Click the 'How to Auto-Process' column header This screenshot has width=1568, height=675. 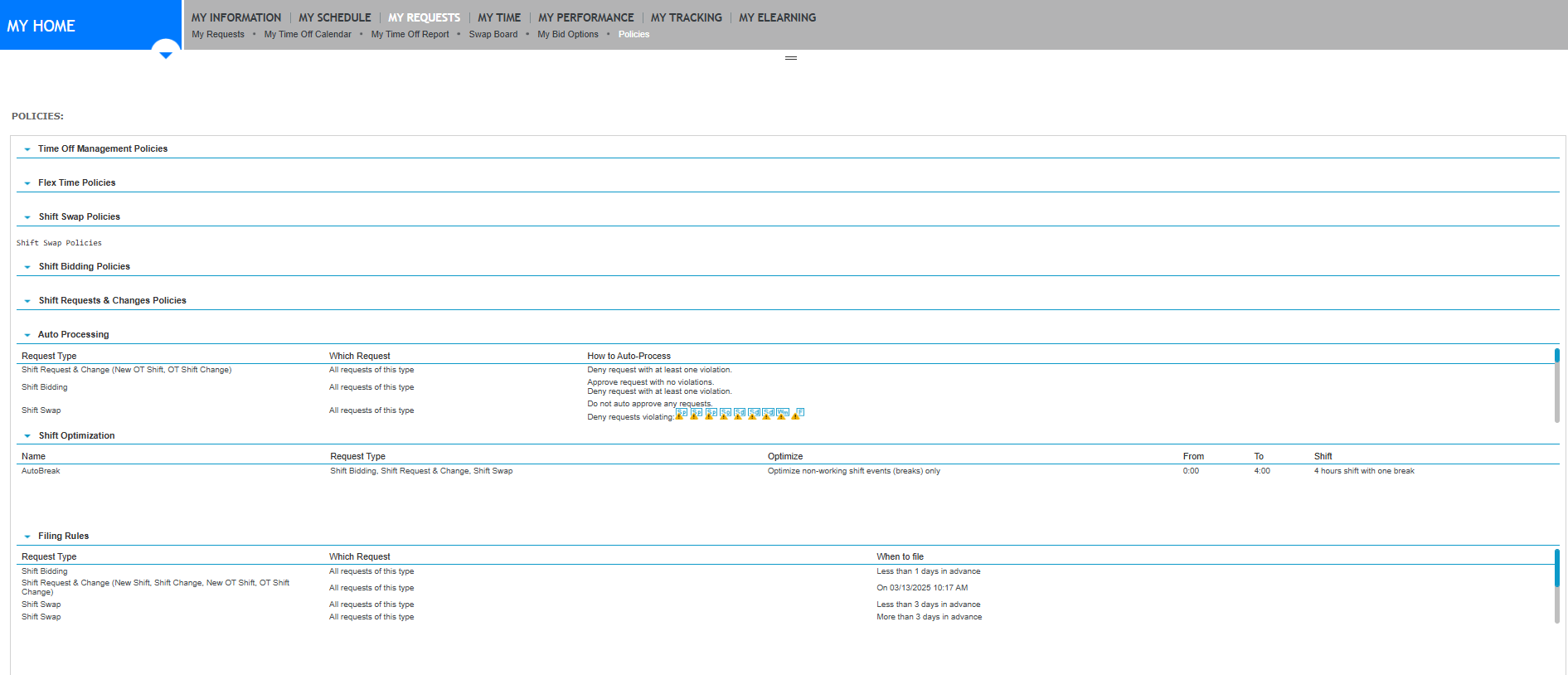[x=629, y=356]
